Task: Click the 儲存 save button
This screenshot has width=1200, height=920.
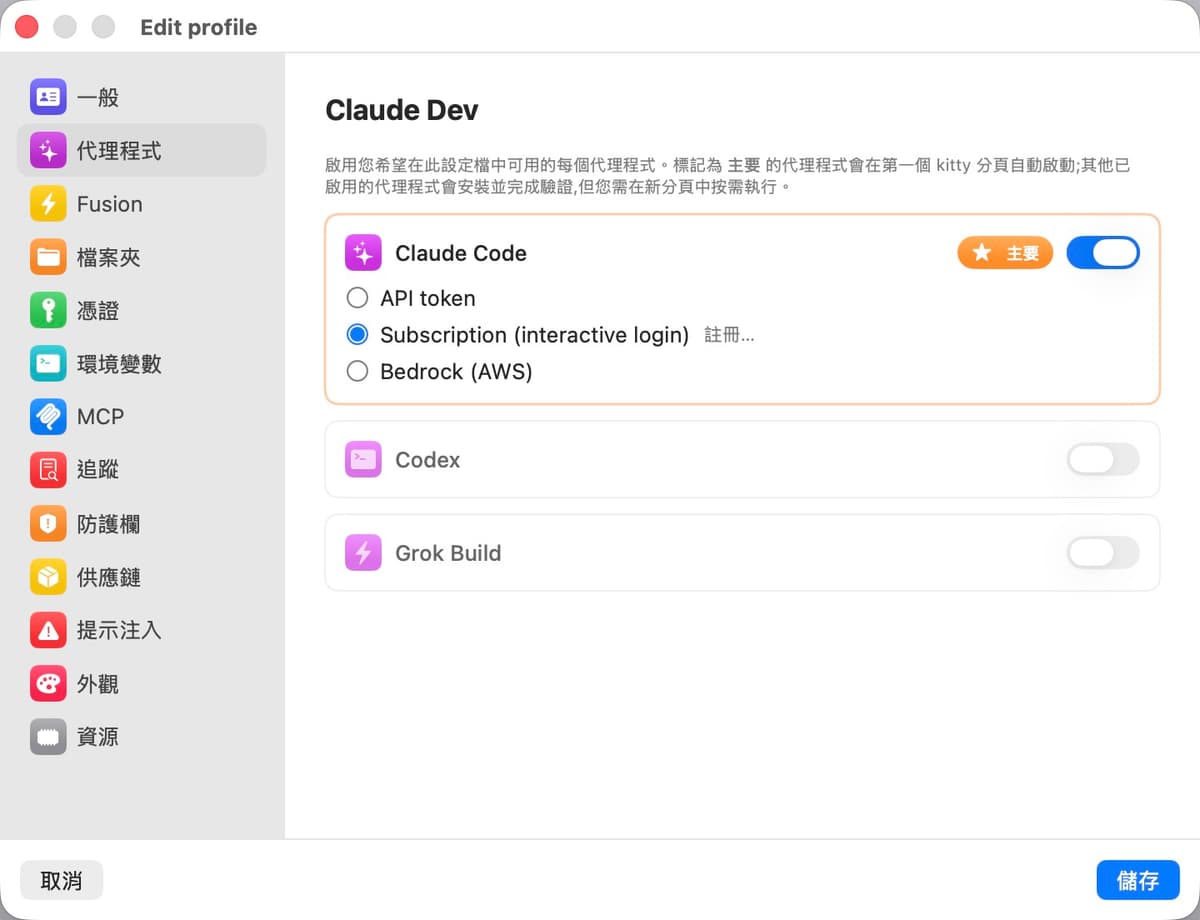Action: [1138, 880]
